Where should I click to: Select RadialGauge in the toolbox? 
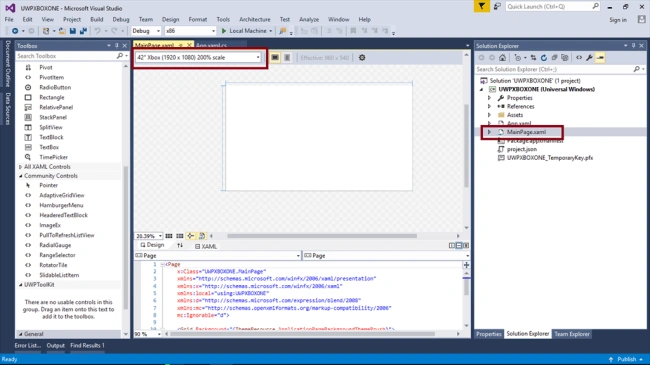pos(55,245)
